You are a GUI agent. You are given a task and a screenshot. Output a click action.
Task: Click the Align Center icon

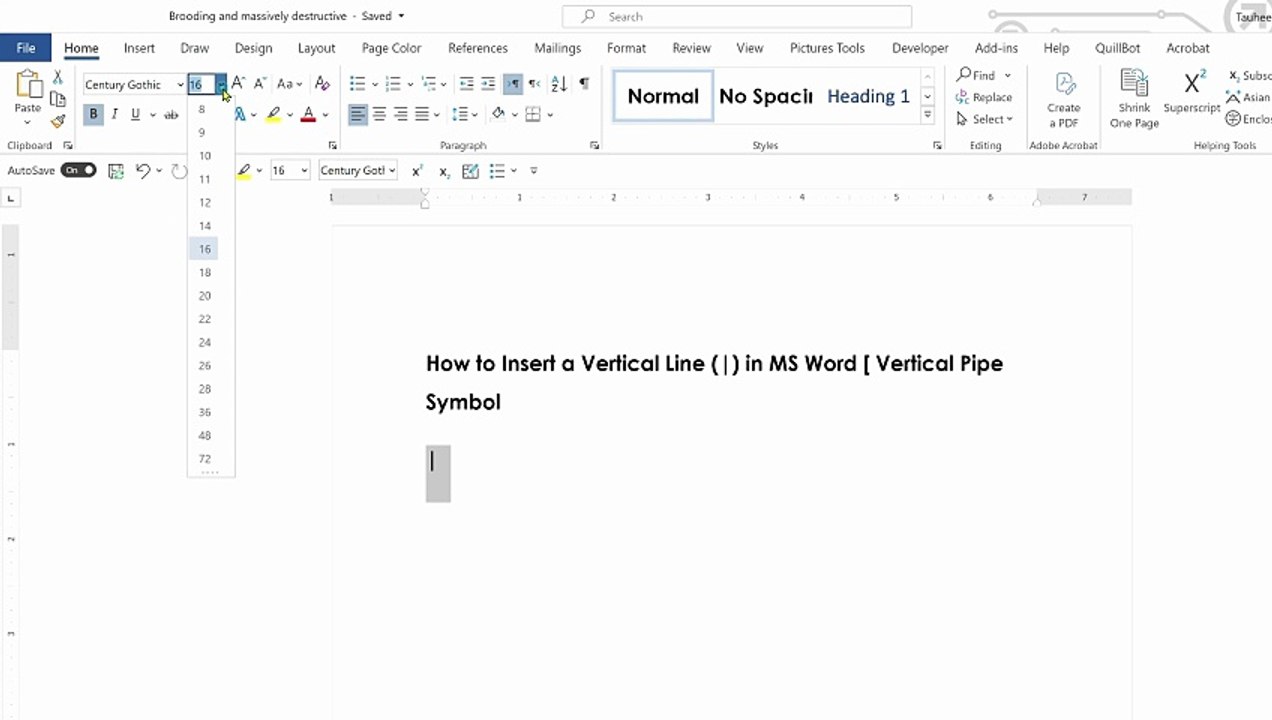click(379, 115)
